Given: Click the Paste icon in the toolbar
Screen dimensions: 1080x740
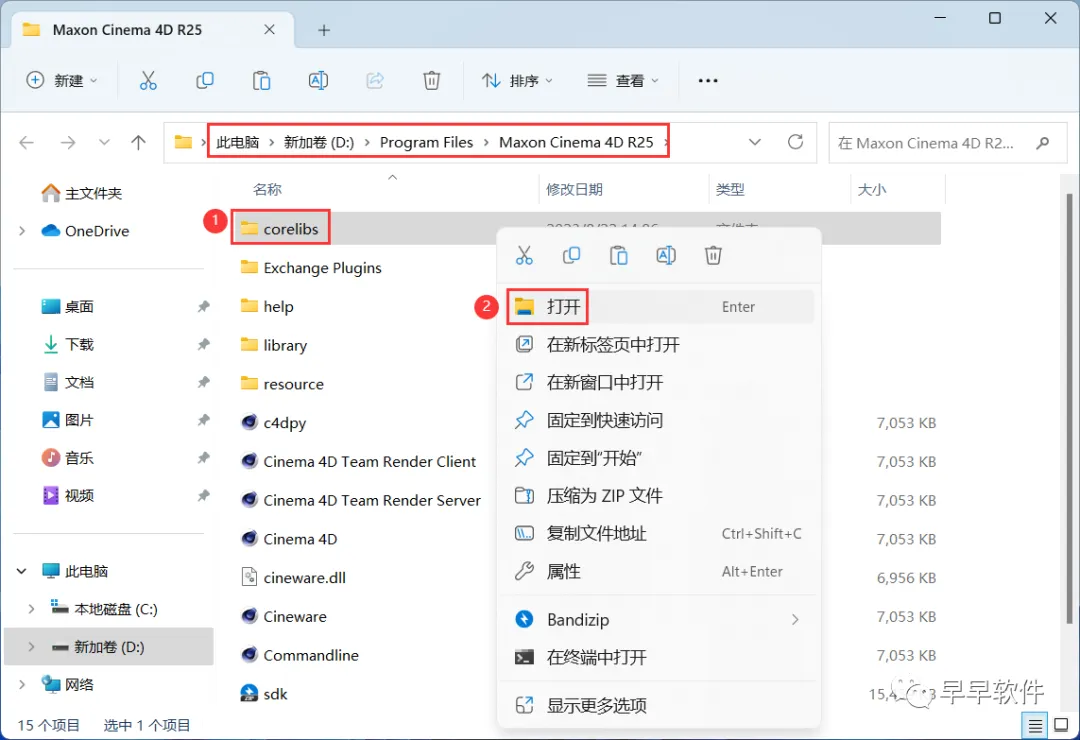Looking at the screenshot, I should click(261, 81).
